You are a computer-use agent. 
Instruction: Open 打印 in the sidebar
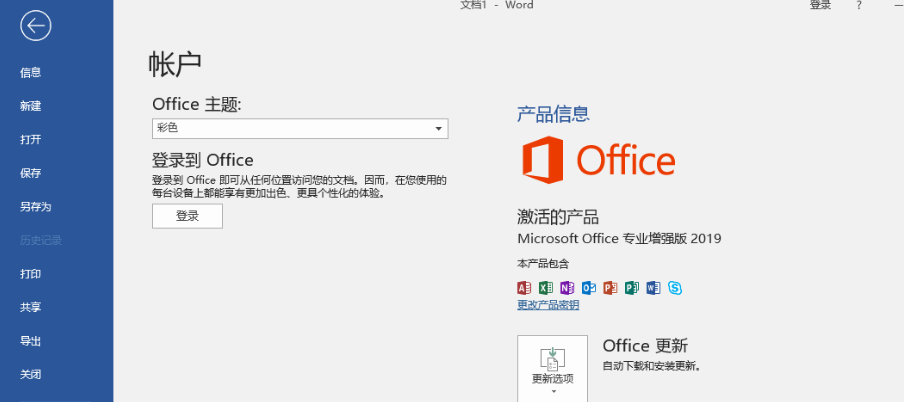point(31,274)
